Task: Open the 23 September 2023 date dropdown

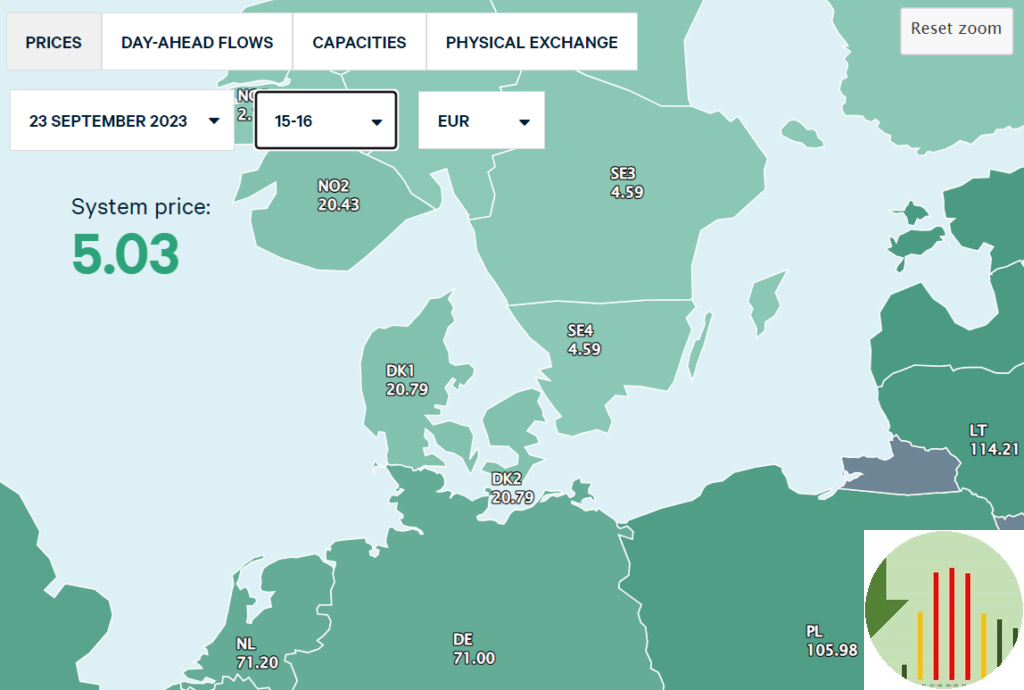Action: [x=122, y=121]
